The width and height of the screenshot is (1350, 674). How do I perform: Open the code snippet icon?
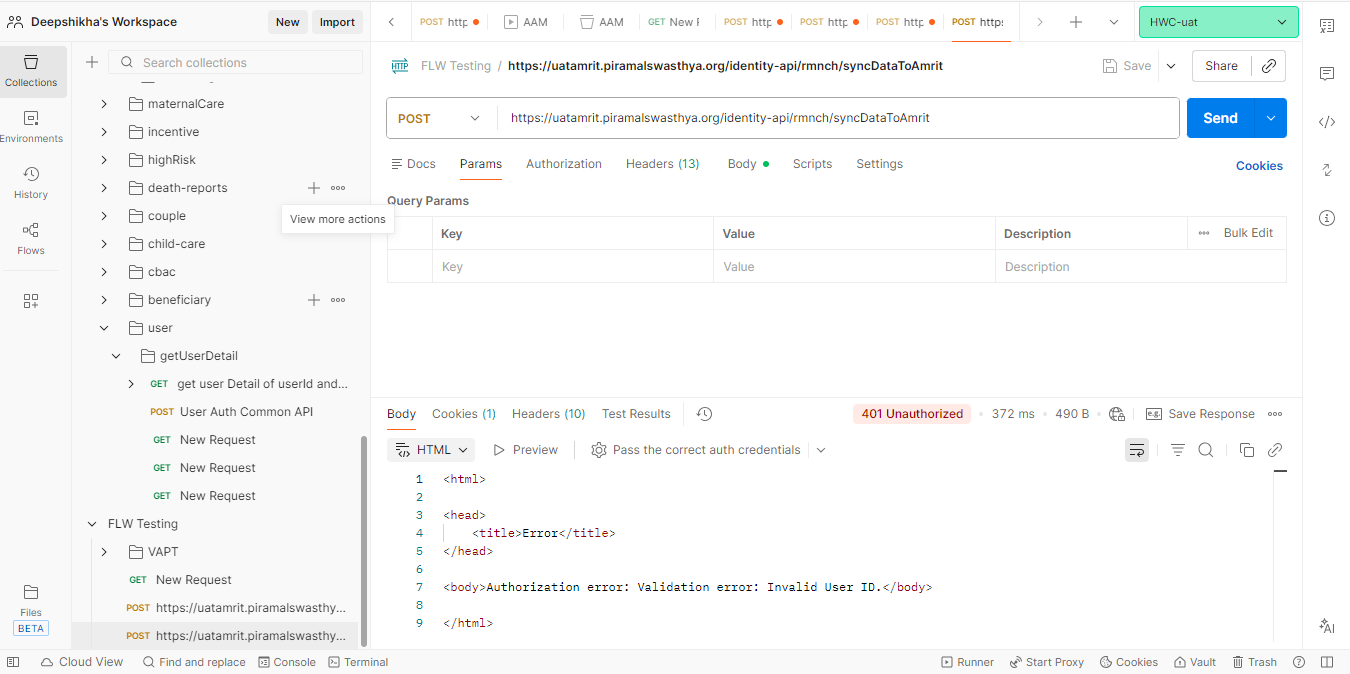pos(1327,122)
